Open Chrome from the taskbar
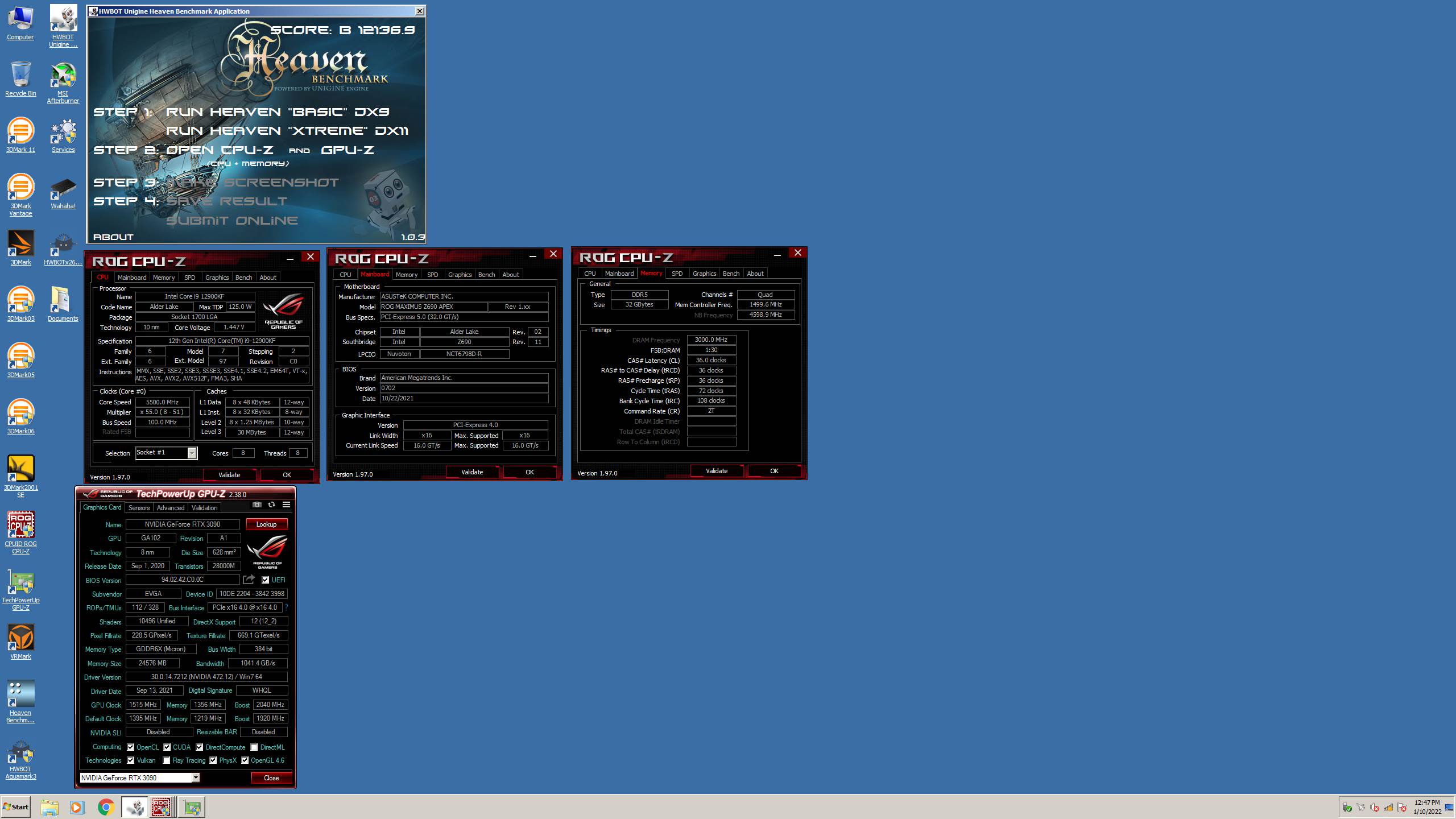 point(106,807)
